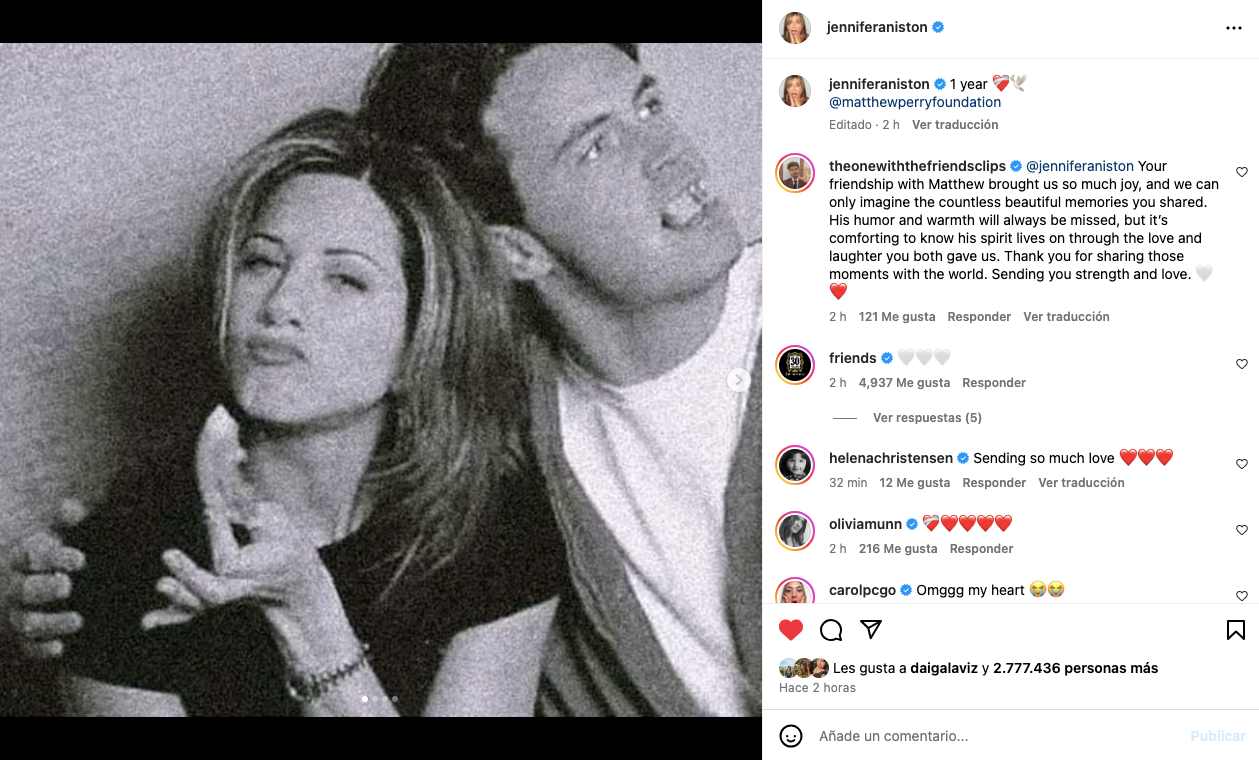Like theonewiththefriendsclips comment with heart
The height and width of the screenshot is (760, 1259).
point(1241,172)
